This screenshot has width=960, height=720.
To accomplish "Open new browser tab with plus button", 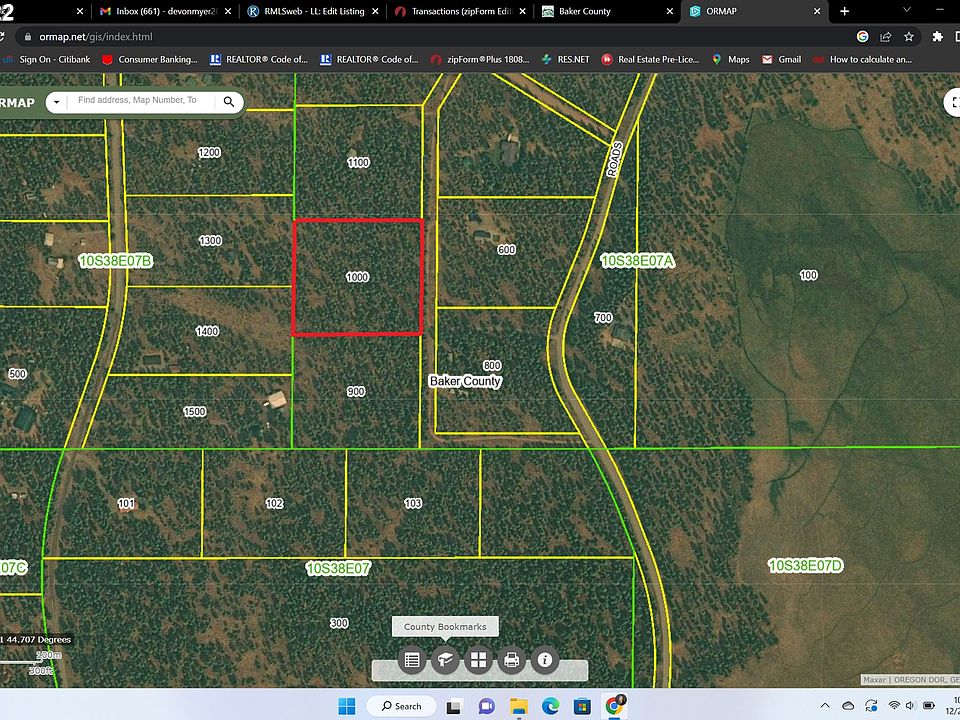I will [845, 11].
